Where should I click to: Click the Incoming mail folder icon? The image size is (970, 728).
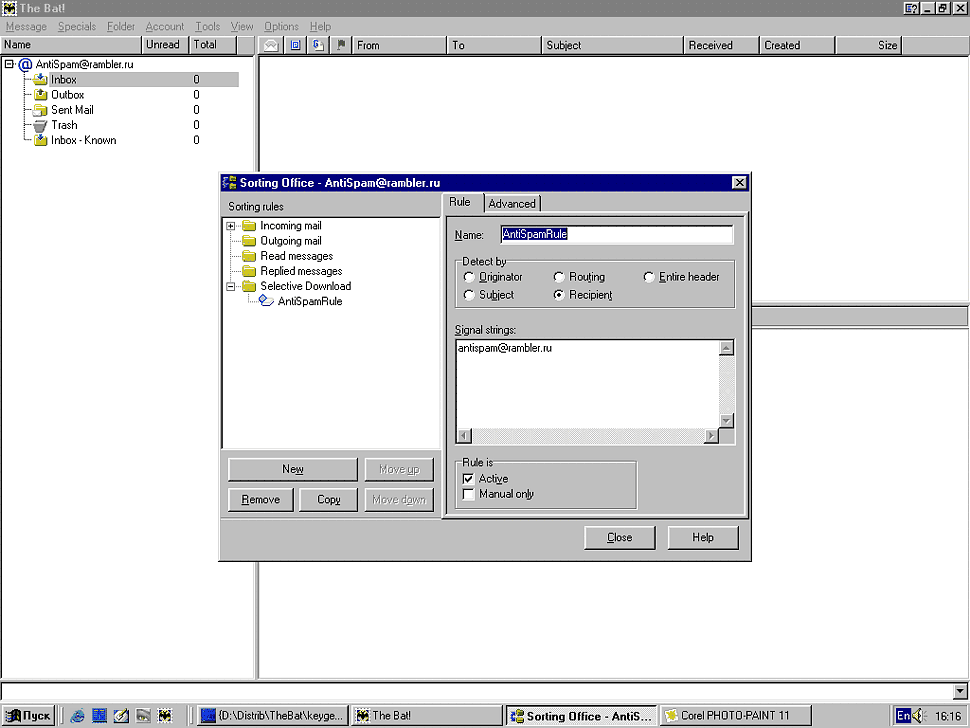click(x=249, y=226)
